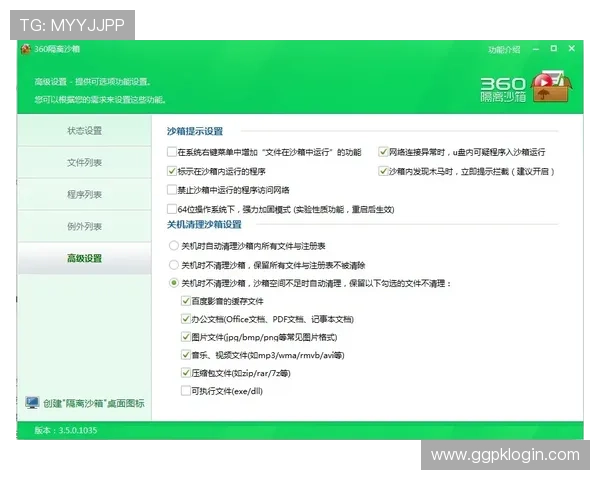Uncheck 图片文件(jpg/bmp/png) checkbox
Image resolution: width=600 pixels, height=480 pixels.
[x=186, y=337]
